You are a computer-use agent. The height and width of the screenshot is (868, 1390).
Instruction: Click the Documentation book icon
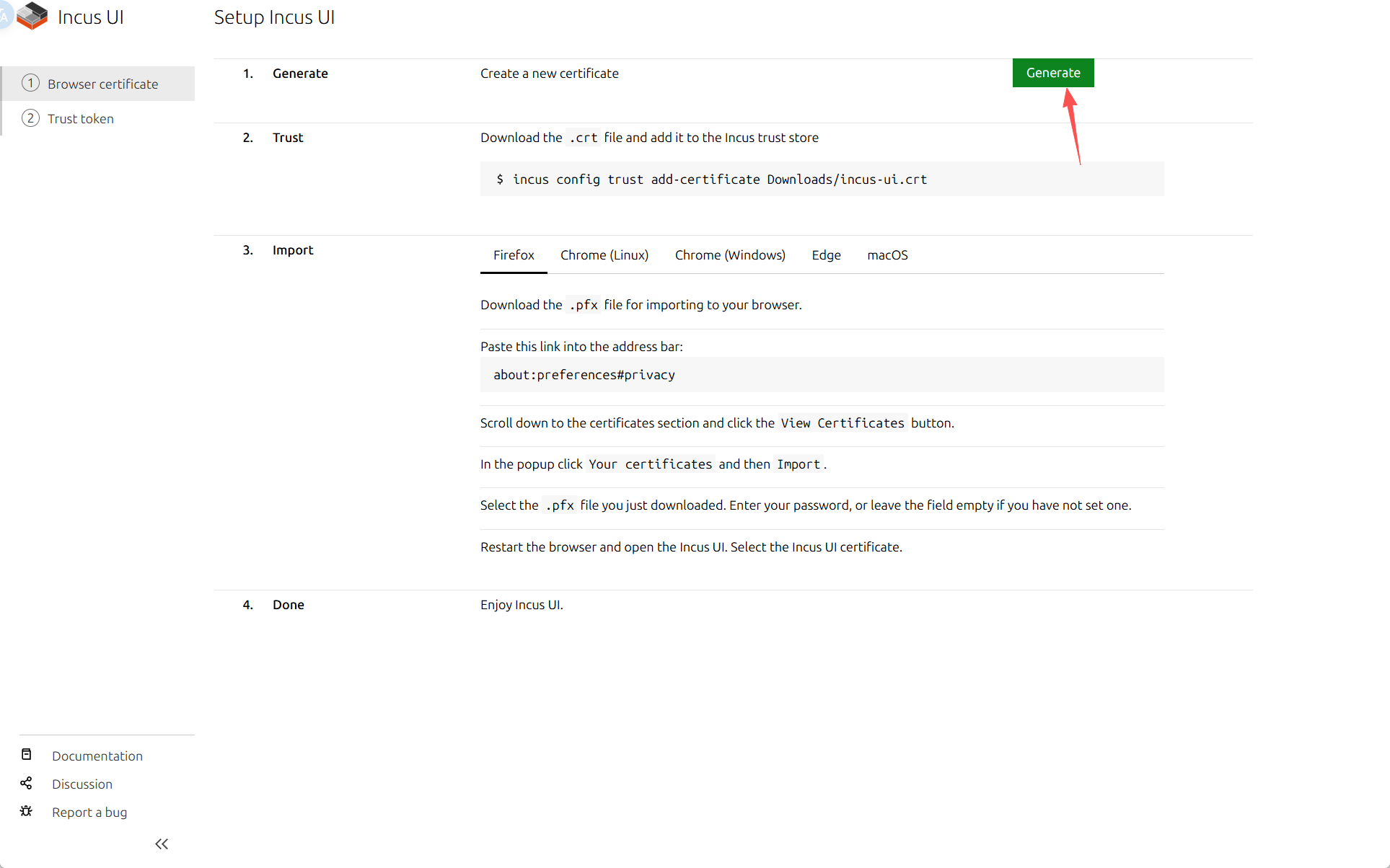[x=27, y=754]
